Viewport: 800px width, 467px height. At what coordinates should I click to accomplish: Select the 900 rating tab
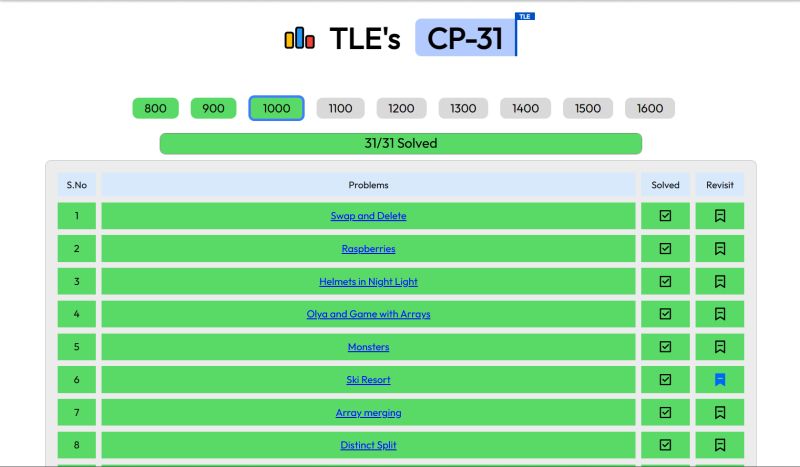[213, 108]
